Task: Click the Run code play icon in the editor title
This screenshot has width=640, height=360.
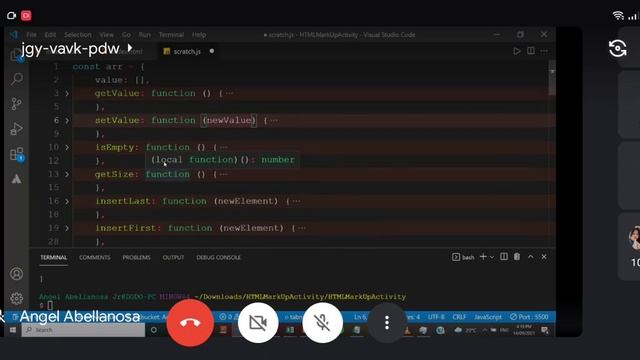Action: (517, 51)
